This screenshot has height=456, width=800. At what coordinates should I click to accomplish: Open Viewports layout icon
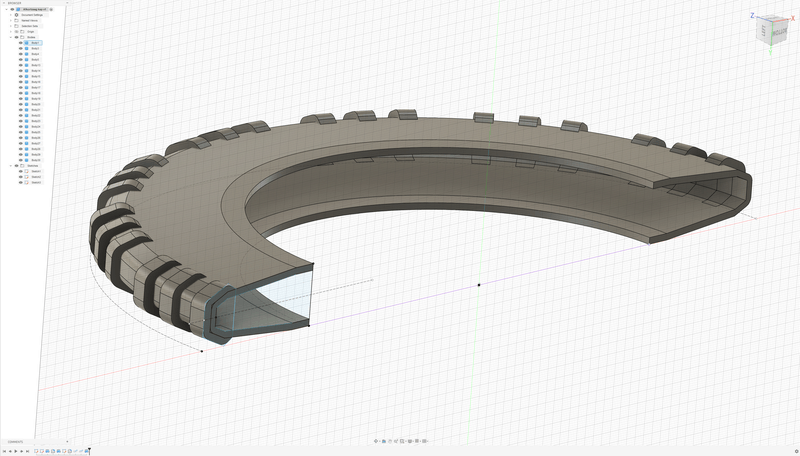click(x=424, y=441)
